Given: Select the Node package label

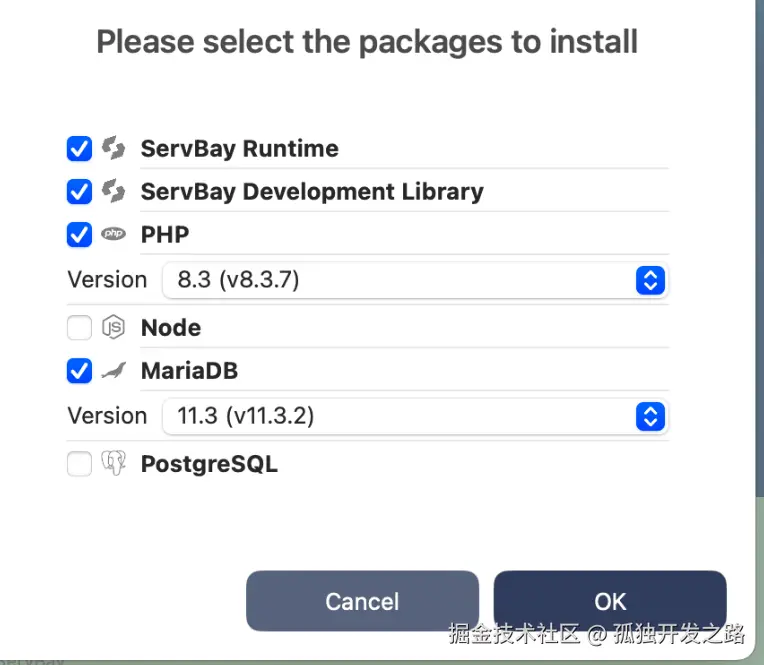Looking at the screenshot, I should tap(171, 327).
